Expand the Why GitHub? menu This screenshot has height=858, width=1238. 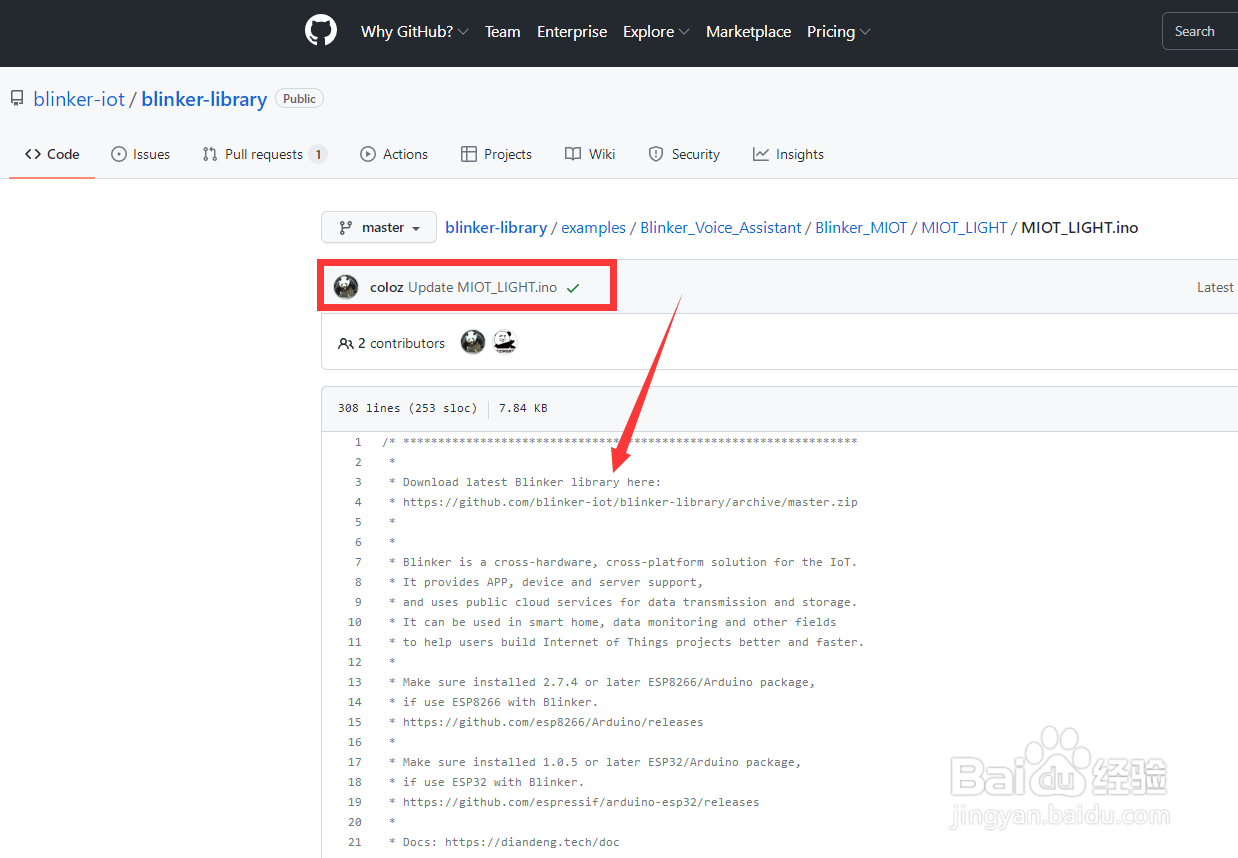[x=414, y=32]
